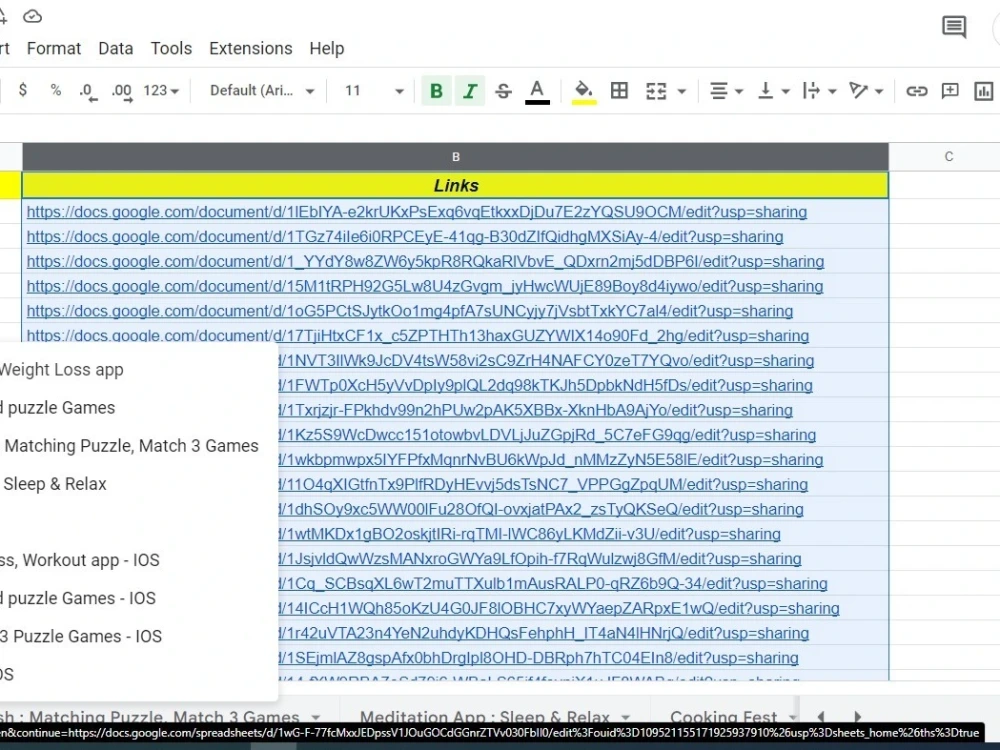The image size is (1000, 750).
Task: Select column C header
Action: pyautogui.click(x=948, y=157)
